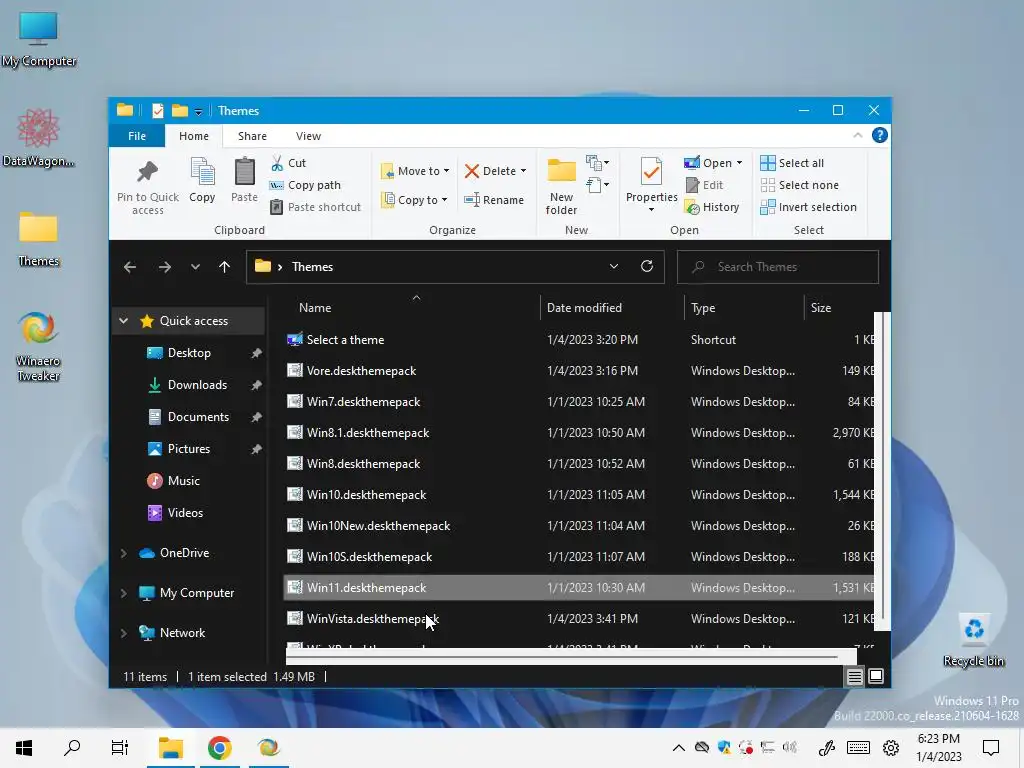Select Win10New.deskthemepack file
Viewport: 1024px width, 768px height.
pos(579,526)
